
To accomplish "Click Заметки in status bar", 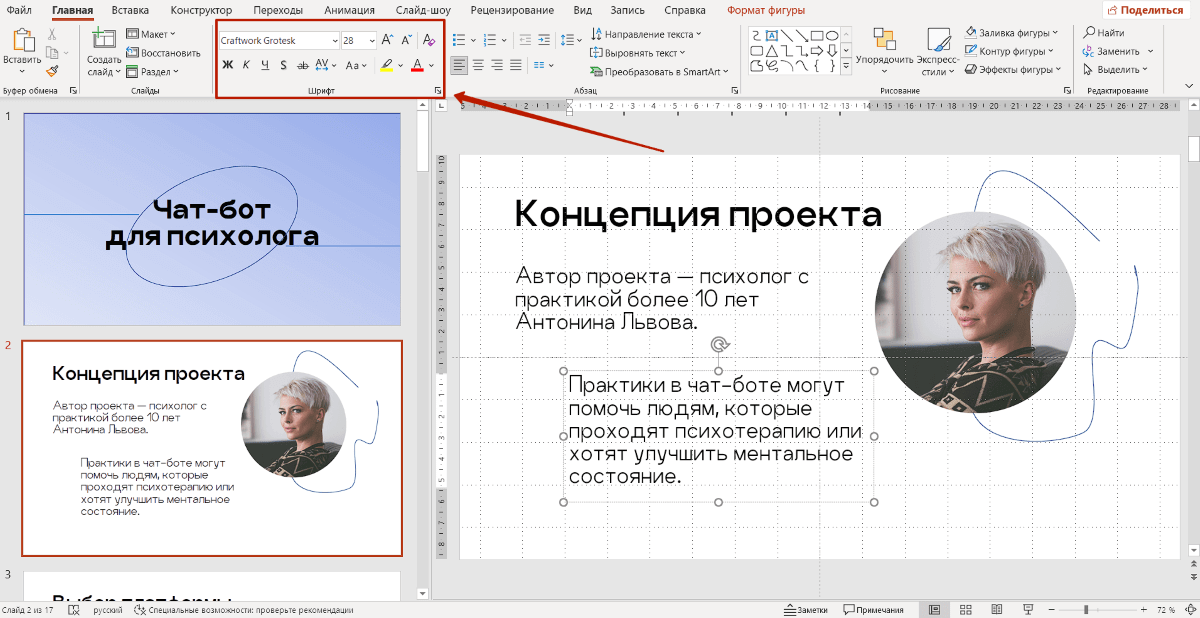I will point(806,609).
